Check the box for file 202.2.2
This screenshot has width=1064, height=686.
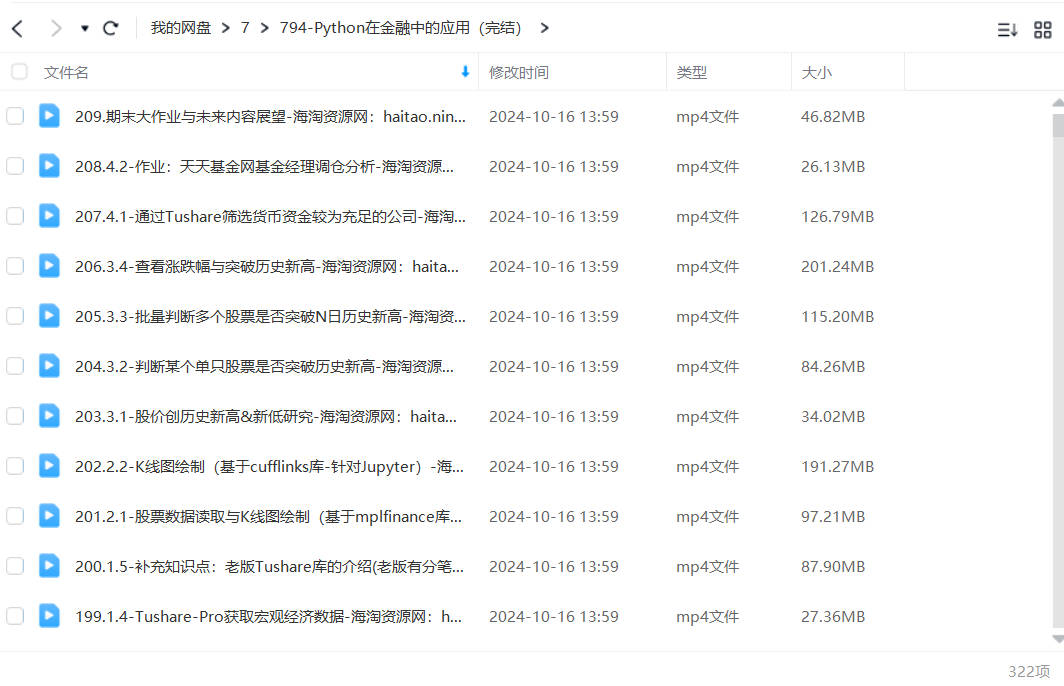tap(15, 466)
